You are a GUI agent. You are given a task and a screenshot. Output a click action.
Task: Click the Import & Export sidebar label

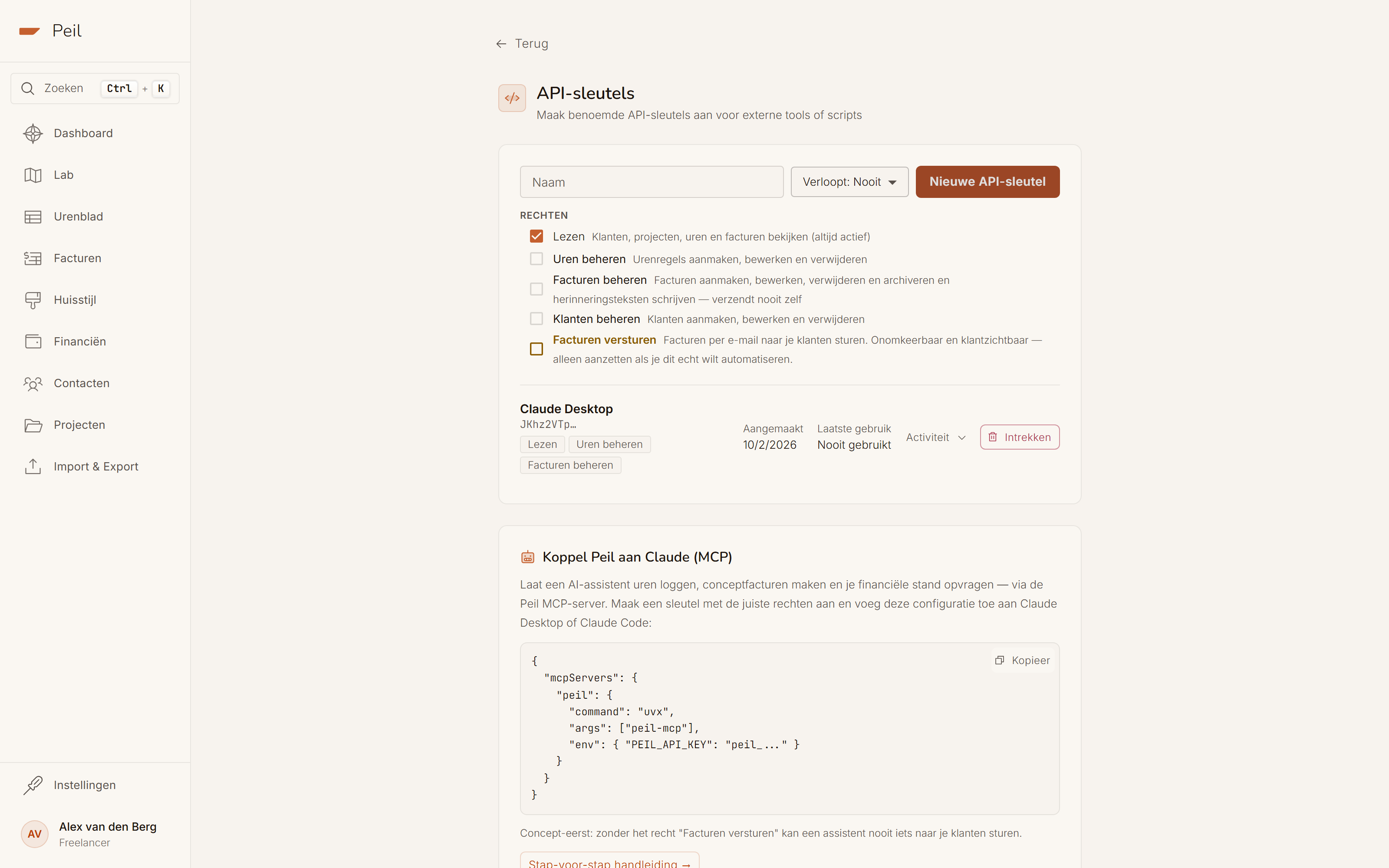tap(96, 467)
